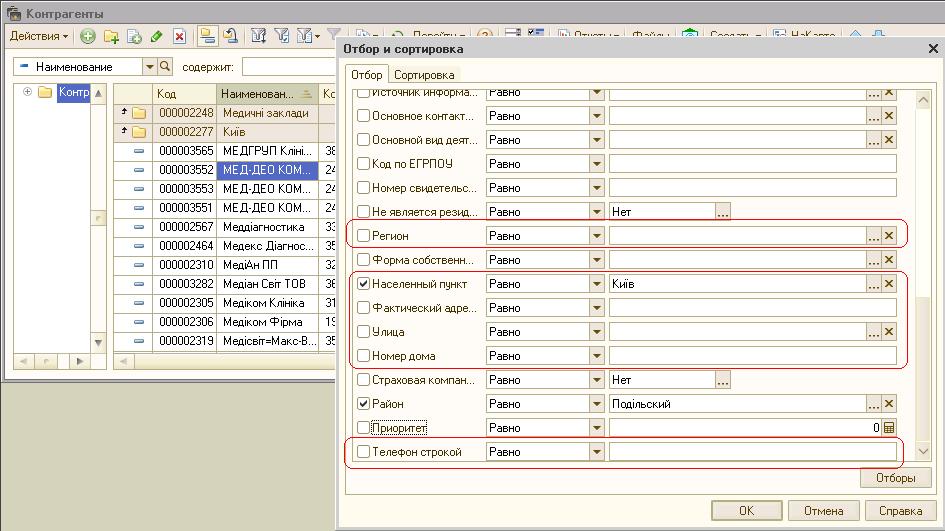Select row 000002567 Меддіагностика
Screen dimensions: 945x531
224,227
